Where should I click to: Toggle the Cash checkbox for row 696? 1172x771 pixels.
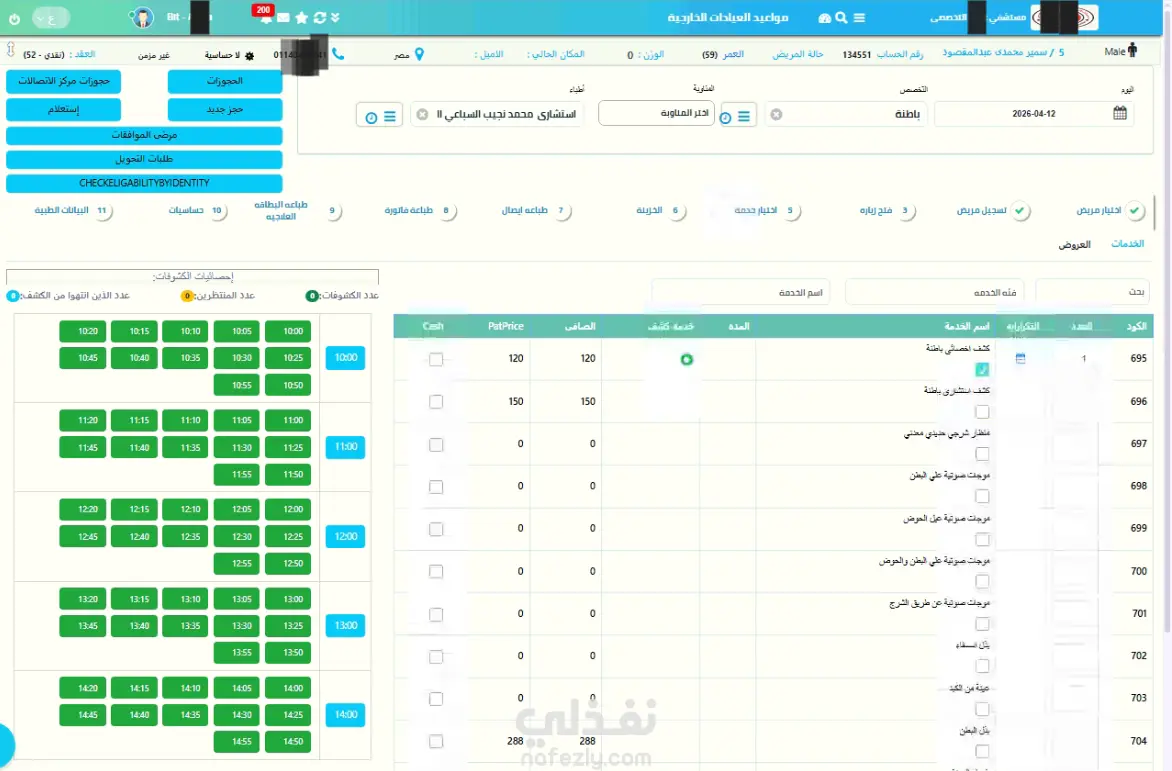coord(436,402)
